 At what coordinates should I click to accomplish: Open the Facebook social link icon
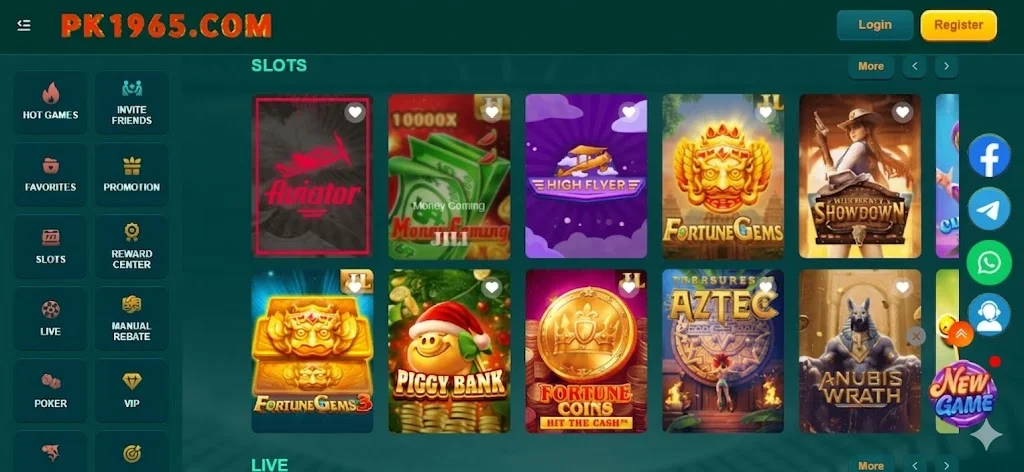tap(989, 156)
